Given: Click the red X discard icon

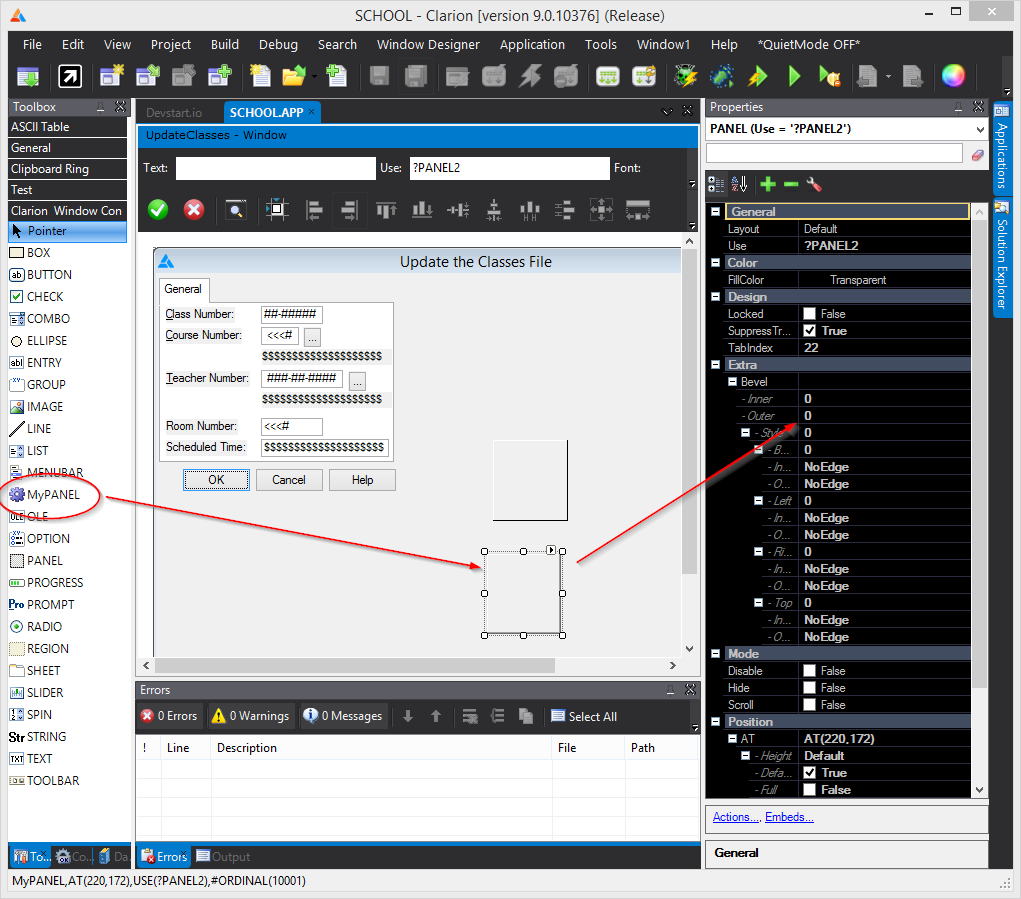Looking at the screenshot, I should [x=194, y=209].
